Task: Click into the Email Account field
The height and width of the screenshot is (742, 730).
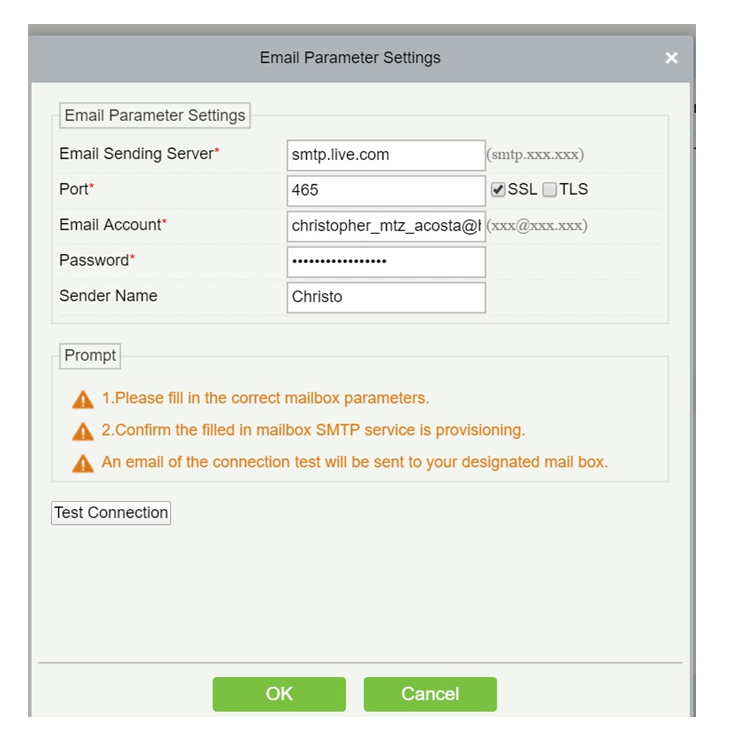Action: tap(386, 226)
